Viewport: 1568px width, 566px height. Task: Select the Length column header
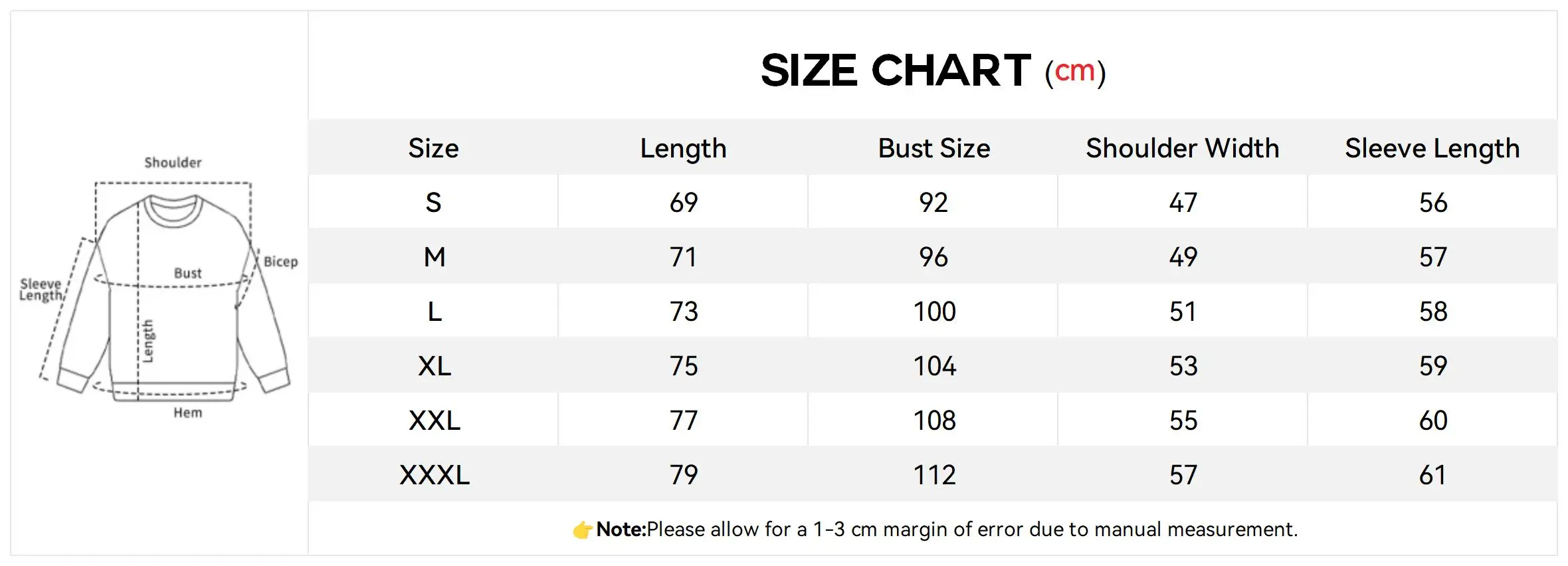click(683, 148)
